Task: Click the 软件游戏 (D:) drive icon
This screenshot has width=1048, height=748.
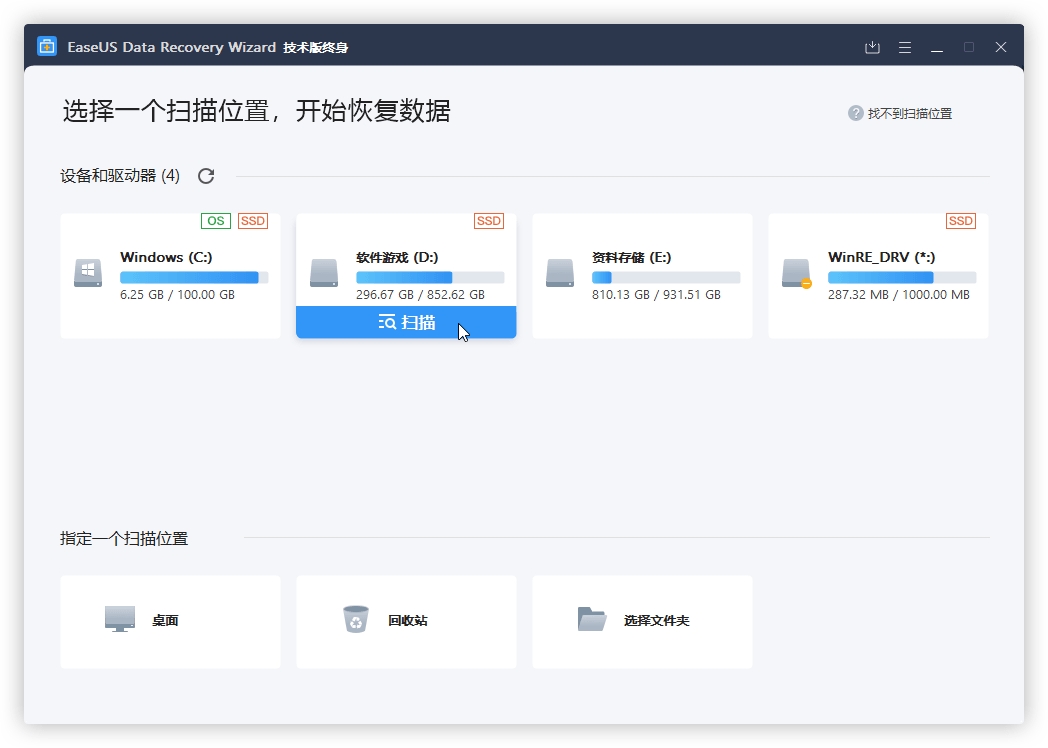Action: click(324, 272)
